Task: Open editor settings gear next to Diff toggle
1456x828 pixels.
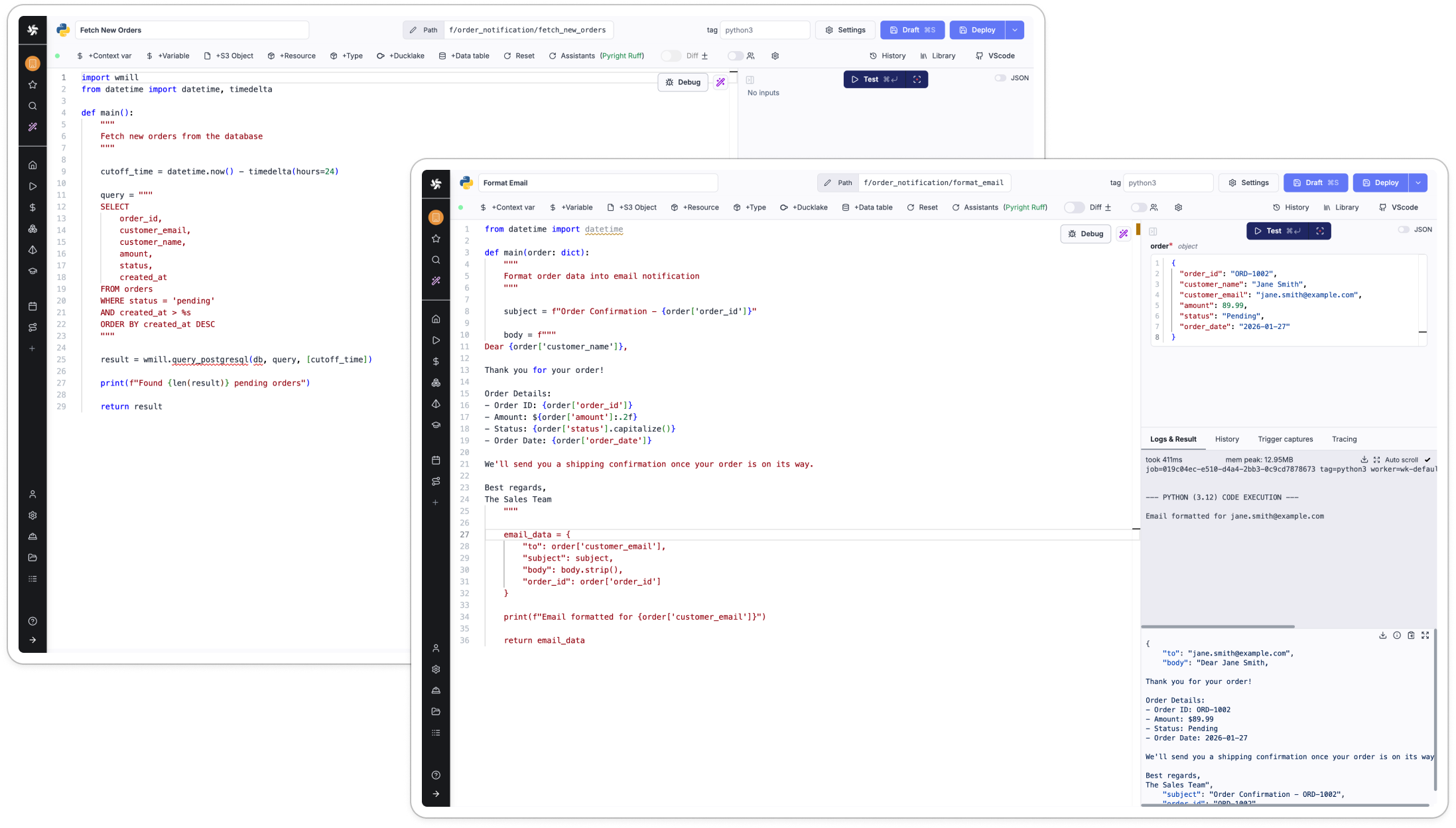Action: (1178, 208)
